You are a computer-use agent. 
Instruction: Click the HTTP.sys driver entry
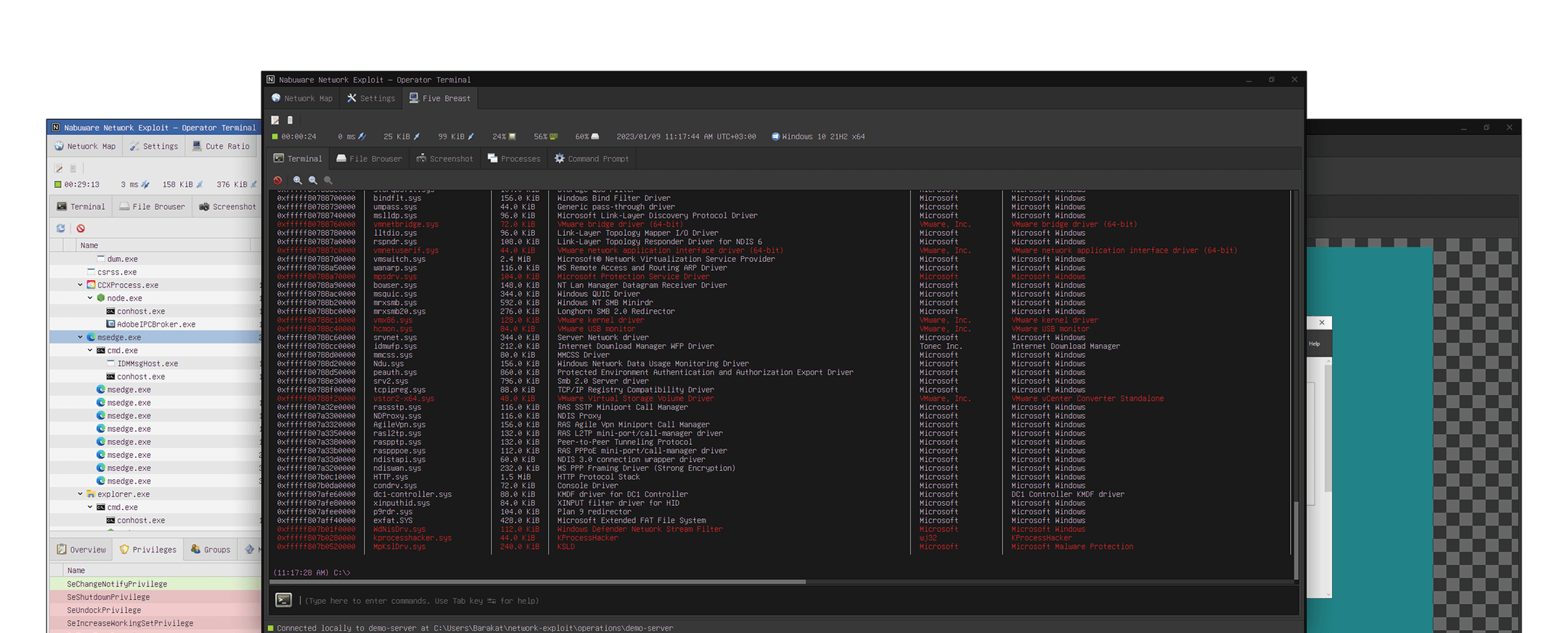click(391, 477)
